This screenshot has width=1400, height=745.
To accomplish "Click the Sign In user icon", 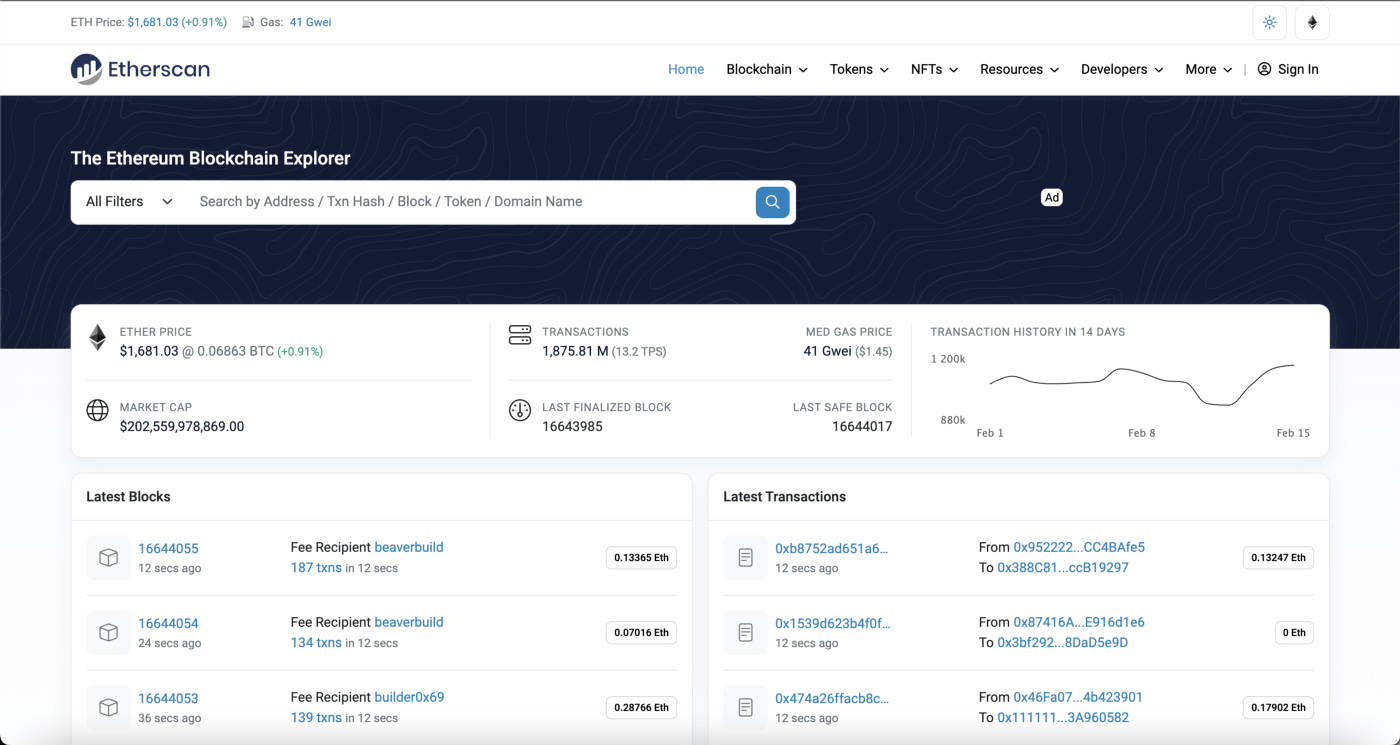I will coord(1264,69).
